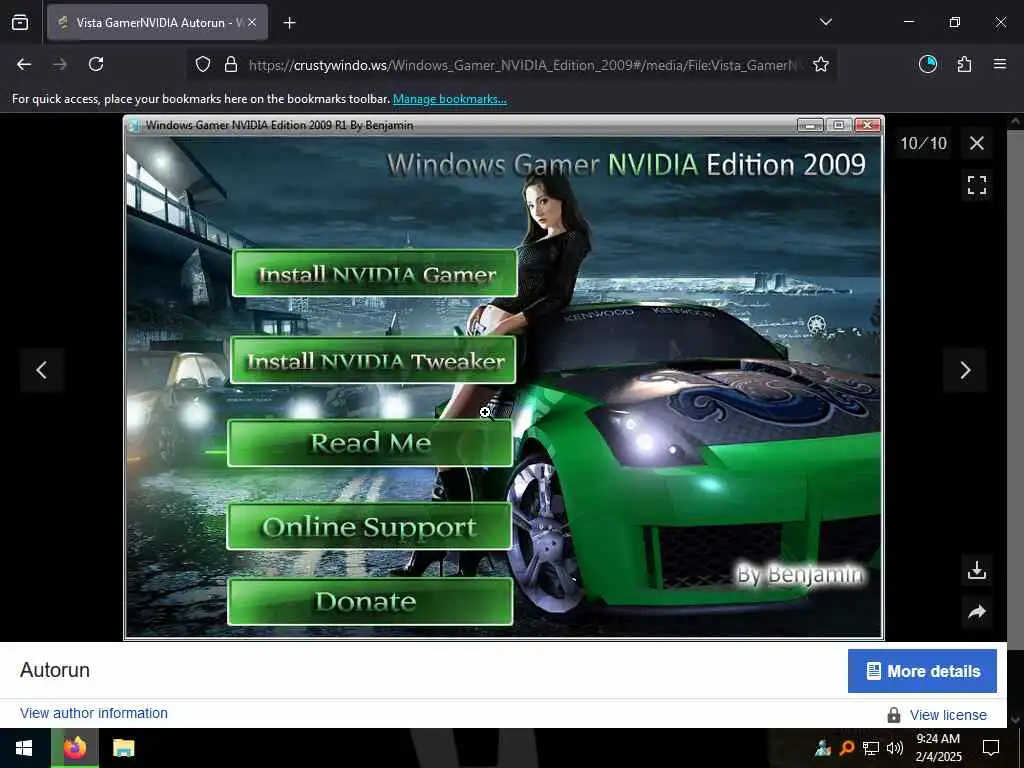Click the forward navigation arrow
Image resolution: width=1024 pixels, height=768 pixels.
coord(60,64)
